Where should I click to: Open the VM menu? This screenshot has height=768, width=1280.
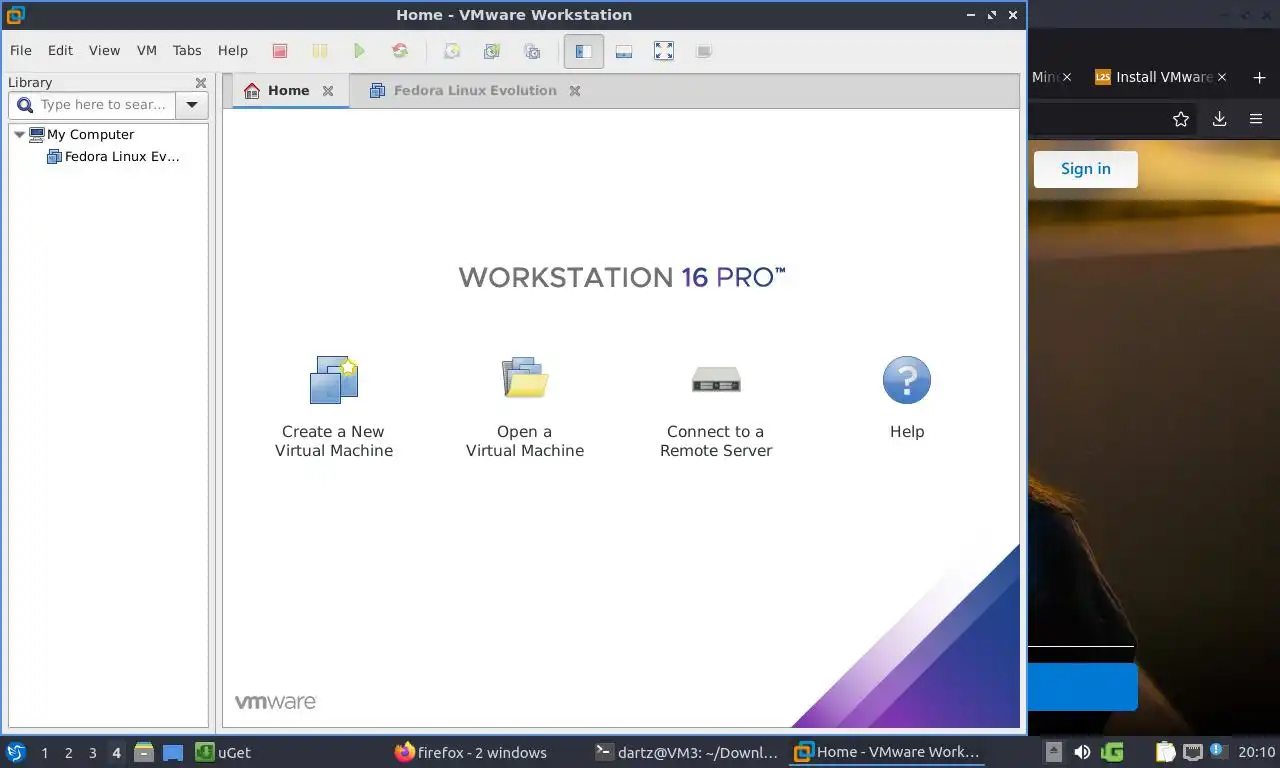tap(147, 51)
